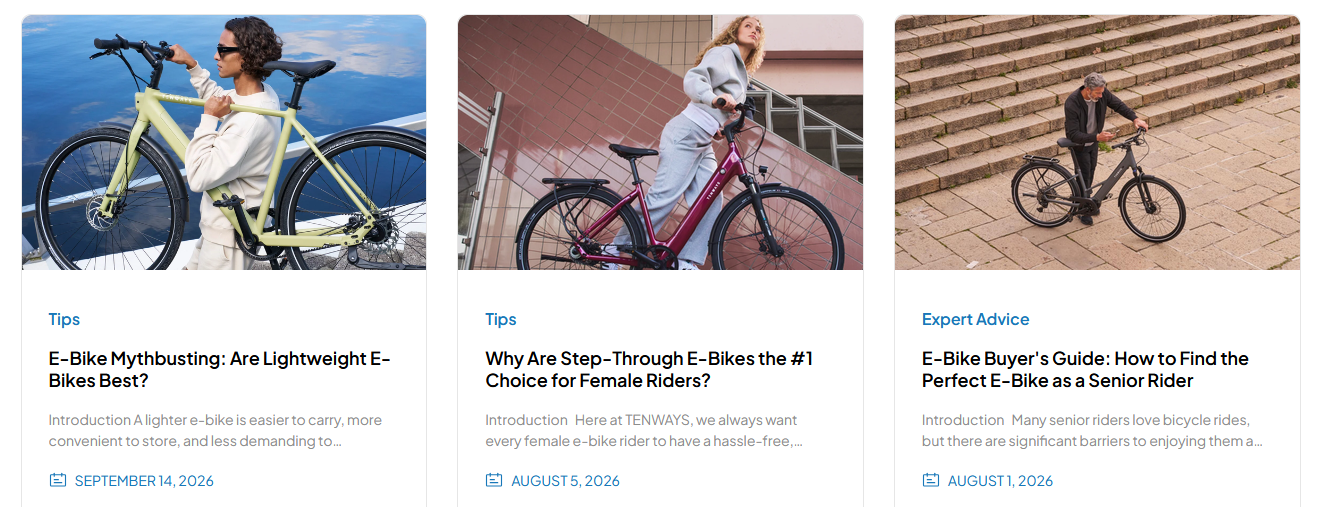This screenshot has width=1325, height=525.
Task: Open article E-Bike Mythbusting: Are Lightweight E-Bikes Best?
Action: tap(219, 369)
